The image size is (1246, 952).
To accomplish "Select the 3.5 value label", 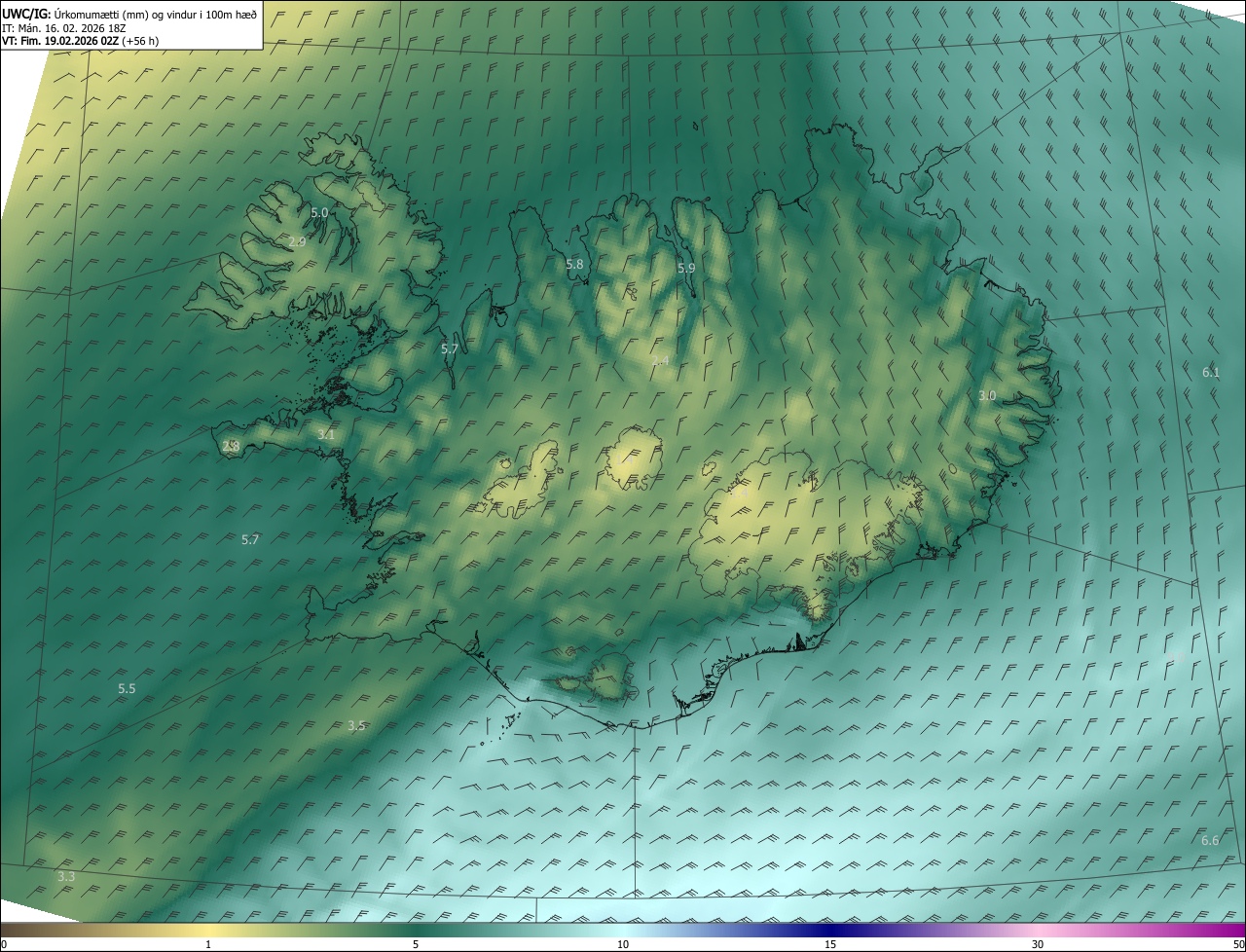I will click(356, 725).
